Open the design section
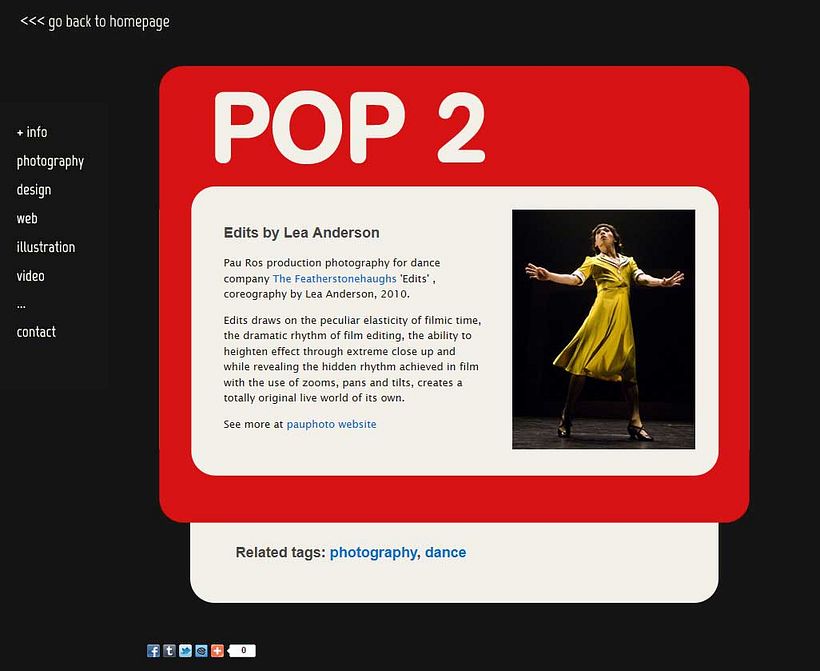This screenshot has height=671, width=820. pyautogui.click(x=34, y=190)
